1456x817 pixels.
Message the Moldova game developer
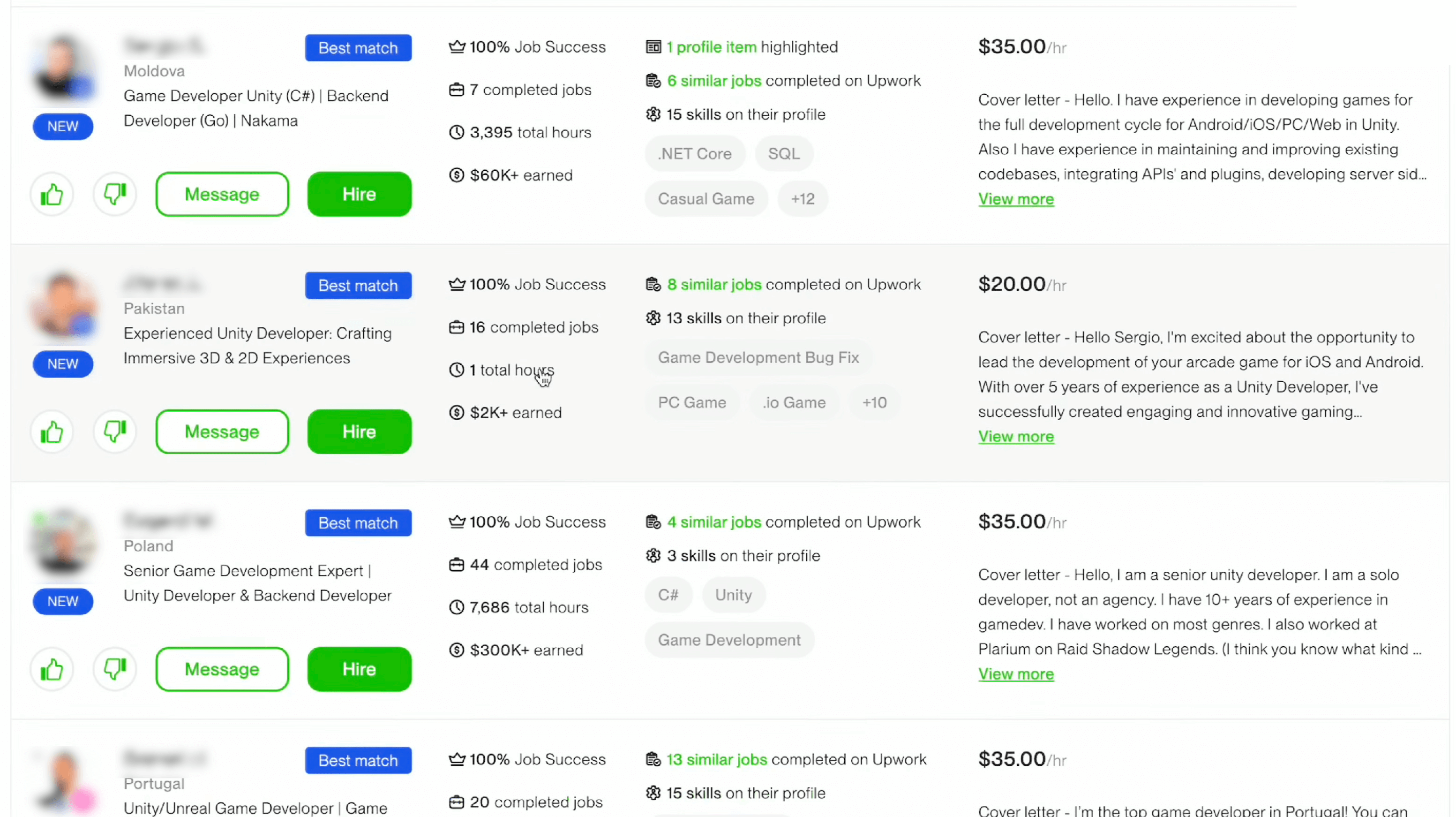(222, 195)
